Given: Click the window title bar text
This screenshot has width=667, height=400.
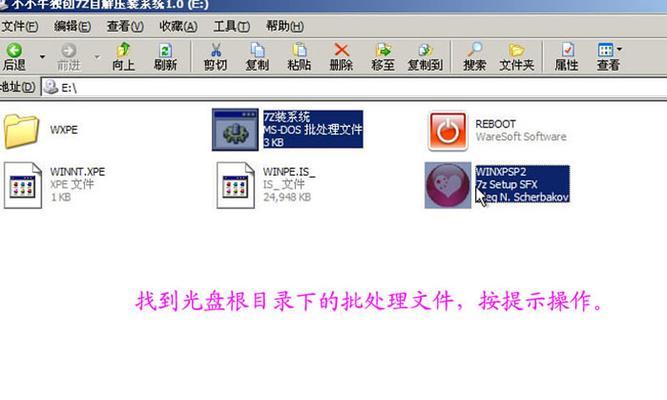Looking at the screenshot, I should (110, 5).
